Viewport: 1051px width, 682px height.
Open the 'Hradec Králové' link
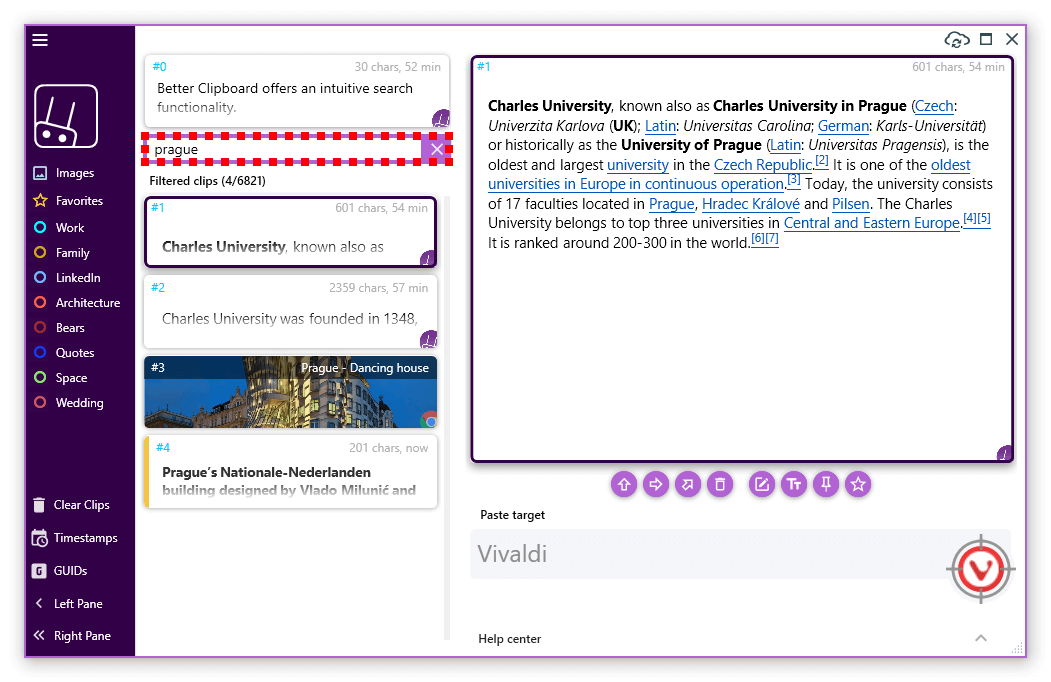pyautogui.click(x=751, y=204)
